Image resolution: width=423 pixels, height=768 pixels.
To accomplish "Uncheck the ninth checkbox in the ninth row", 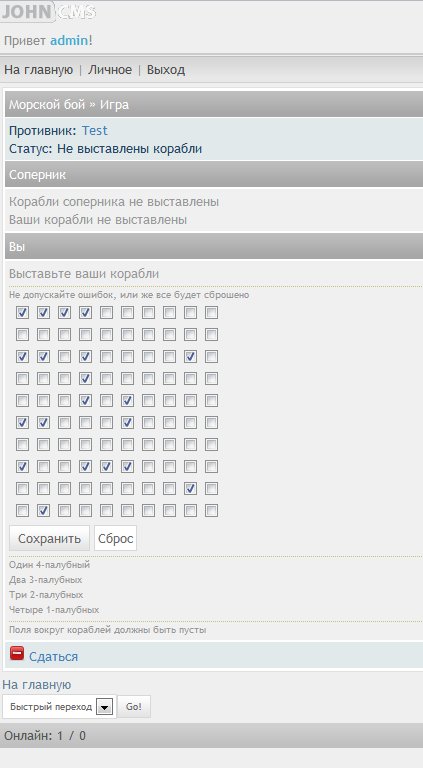I will click(x=190, y=489).
